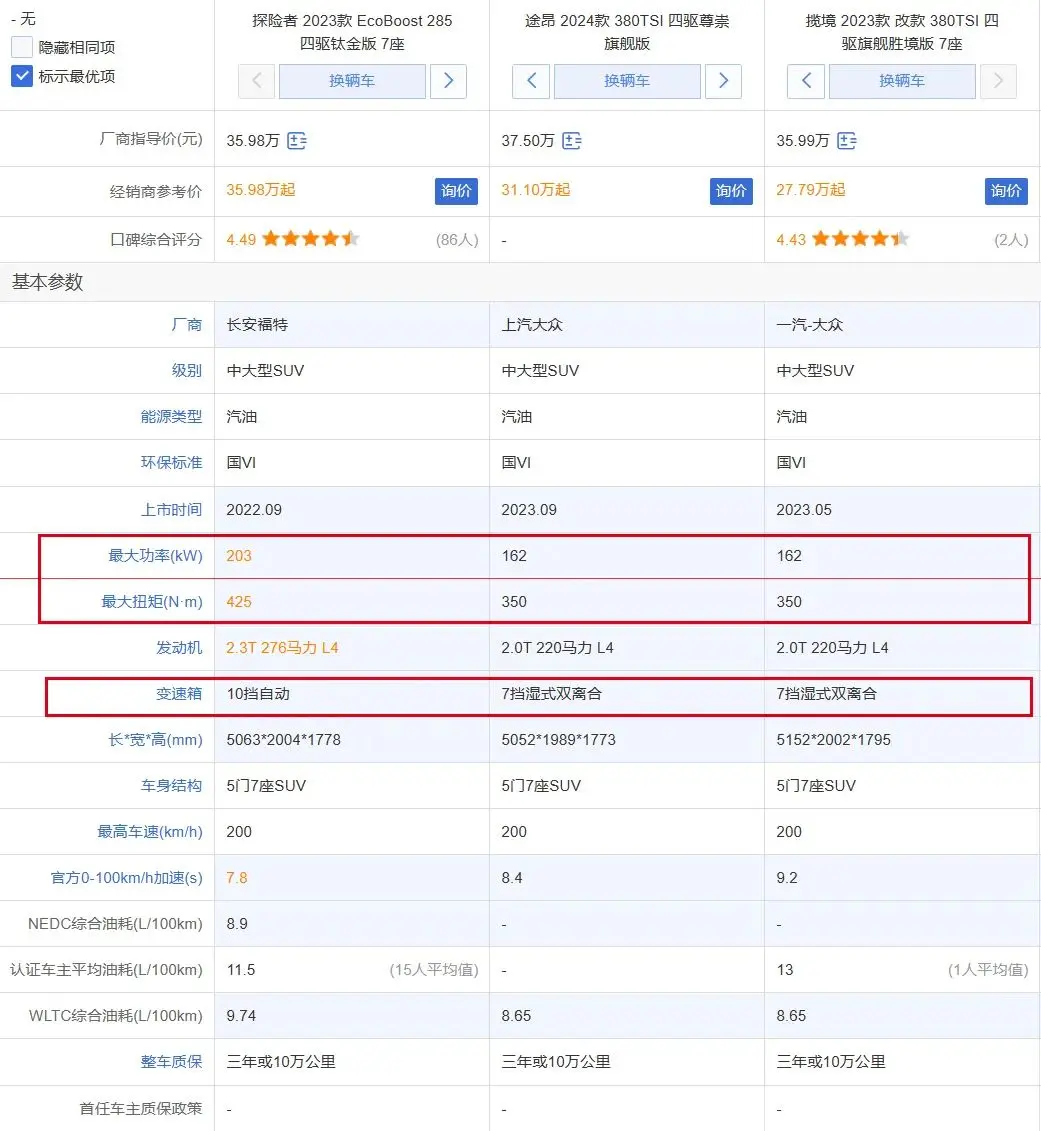The width and height of the screenshot is (1041, 1131).
Task: Click 询价 button for 35.98万起
Action: (x=456, y=191)
